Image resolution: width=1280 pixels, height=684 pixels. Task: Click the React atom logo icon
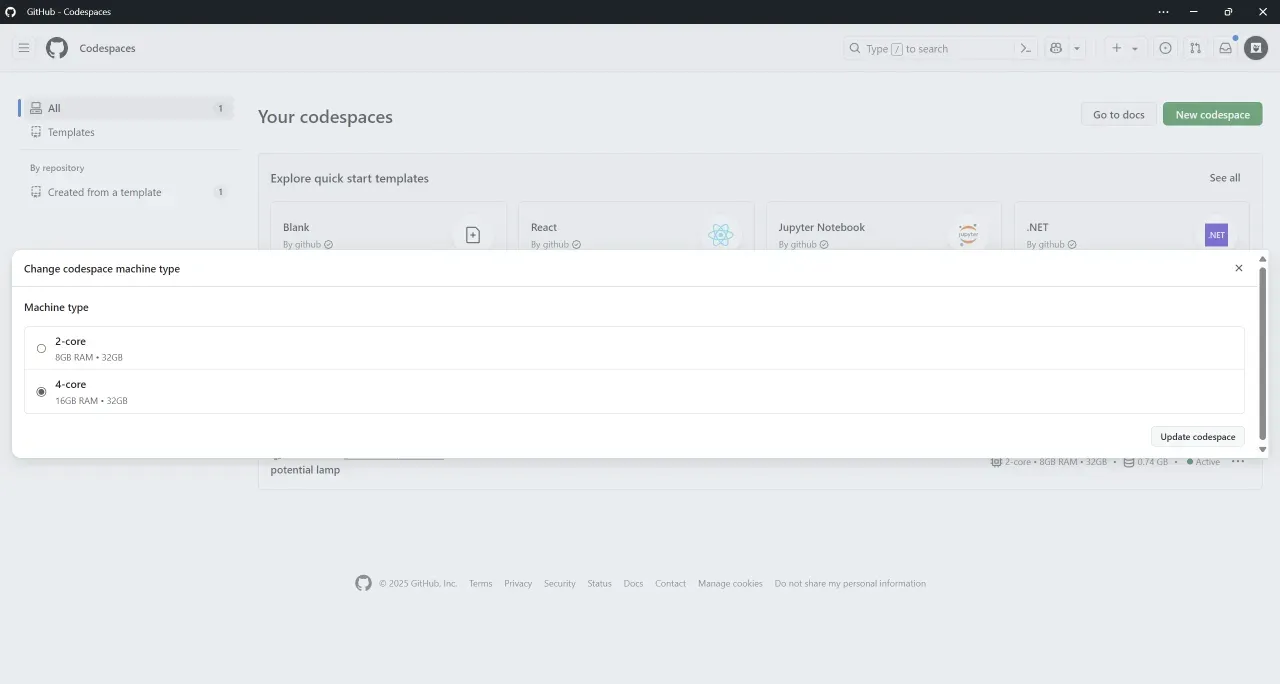[x=721, y=235]
